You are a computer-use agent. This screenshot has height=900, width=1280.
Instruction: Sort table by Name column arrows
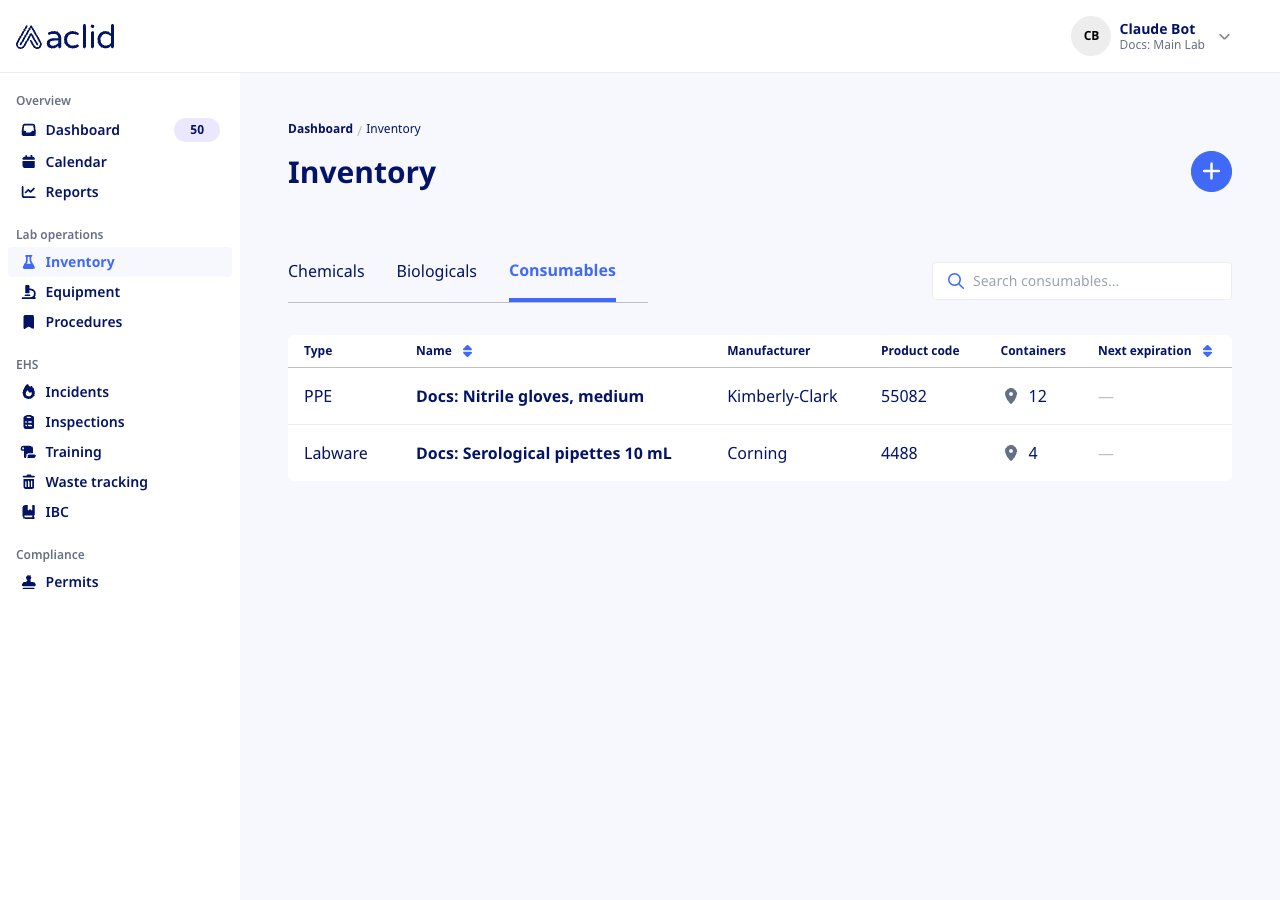point(467,351)
